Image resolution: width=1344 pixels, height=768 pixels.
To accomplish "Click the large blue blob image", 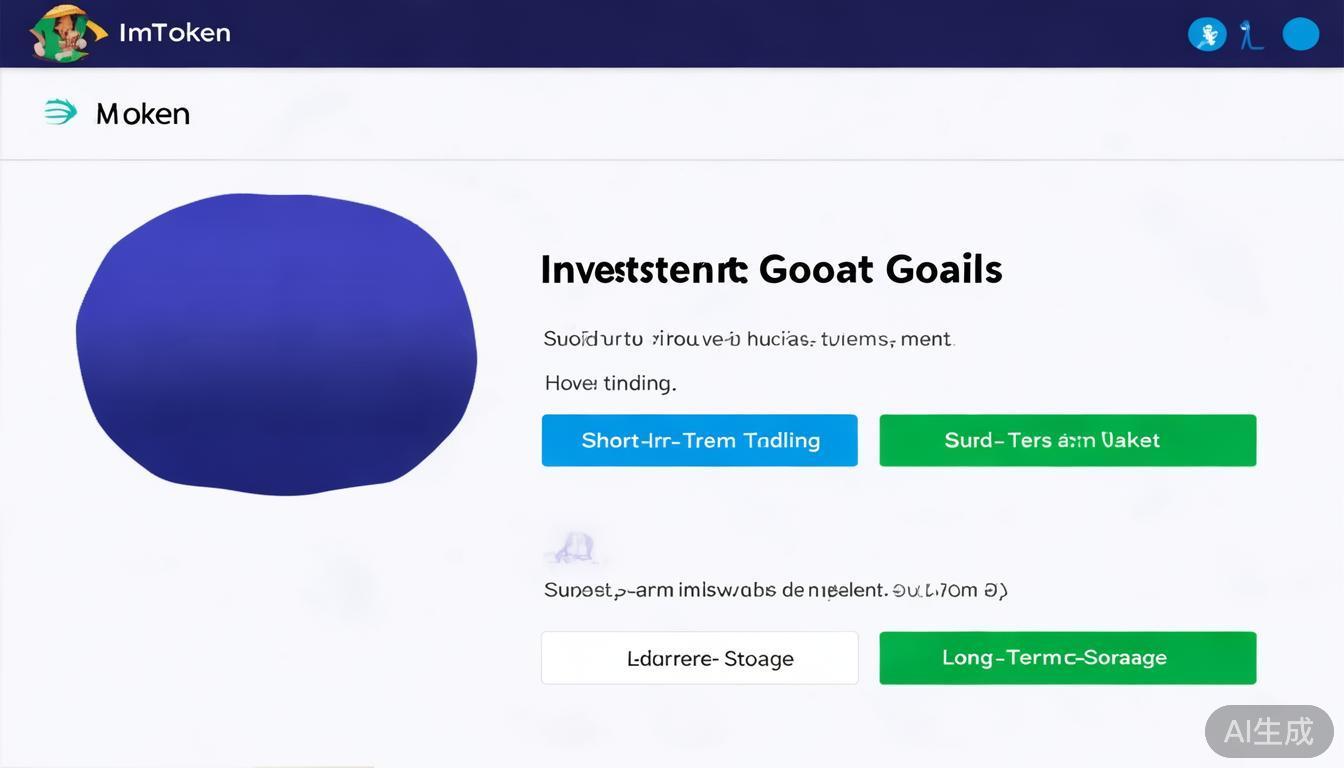I will [x=276, y=345].
